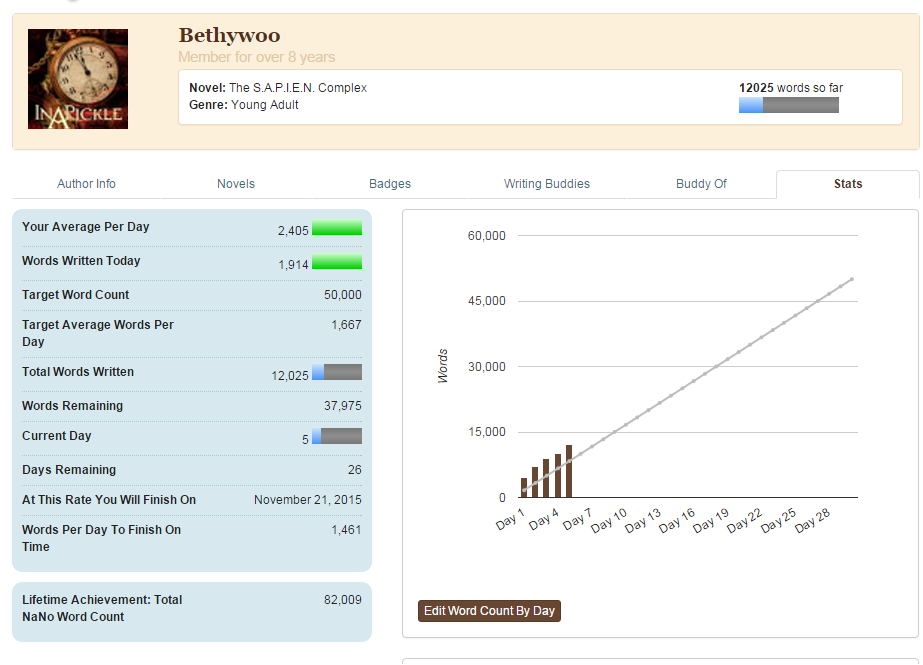This screenshot has height=665, width=923.
Task: Open the Badges tab
Action: [x=390, y=184]
